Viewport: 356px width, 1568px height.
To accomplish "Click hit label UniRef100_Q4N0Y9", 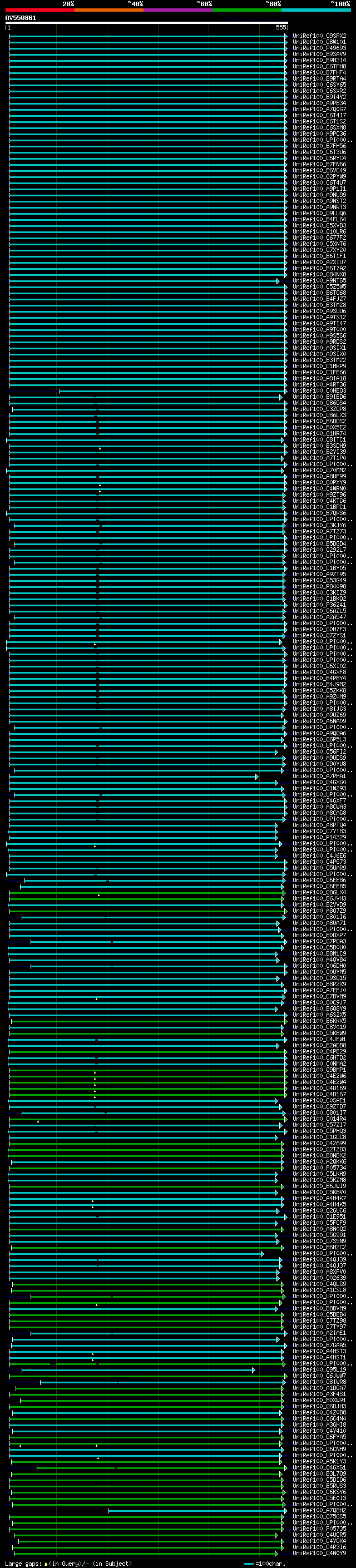I will [319, 1553].
